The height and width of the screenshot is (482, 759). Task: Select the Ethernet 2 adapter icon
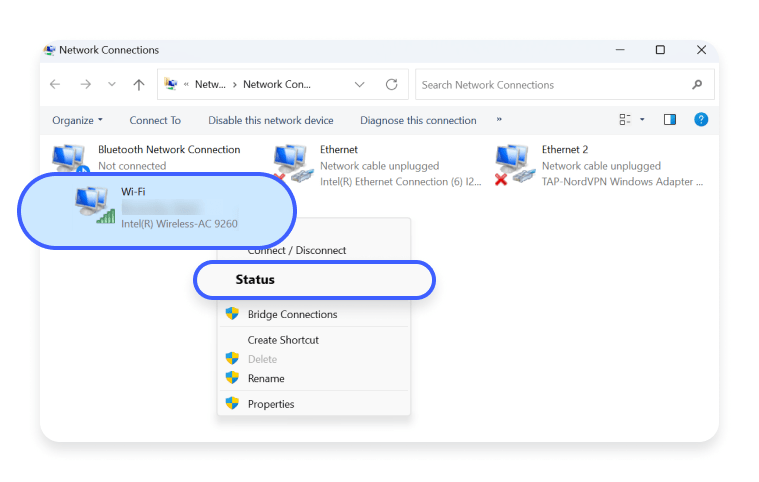(515, 165)
